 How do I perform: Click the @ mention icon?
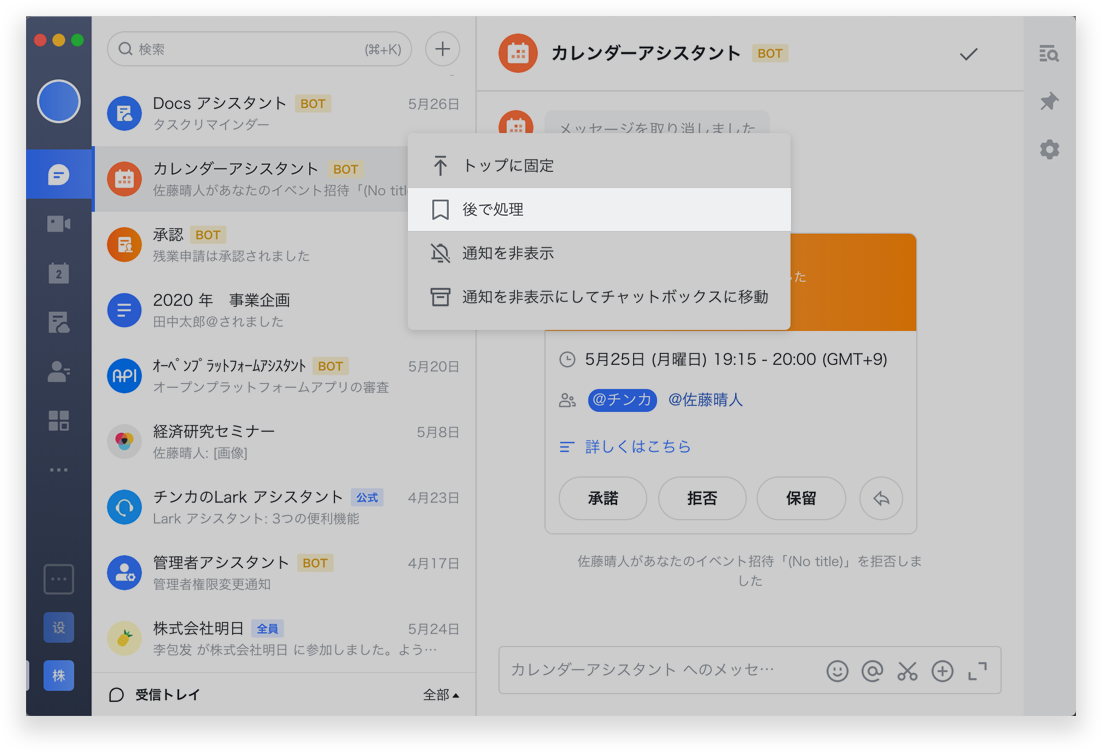(872, 671)
